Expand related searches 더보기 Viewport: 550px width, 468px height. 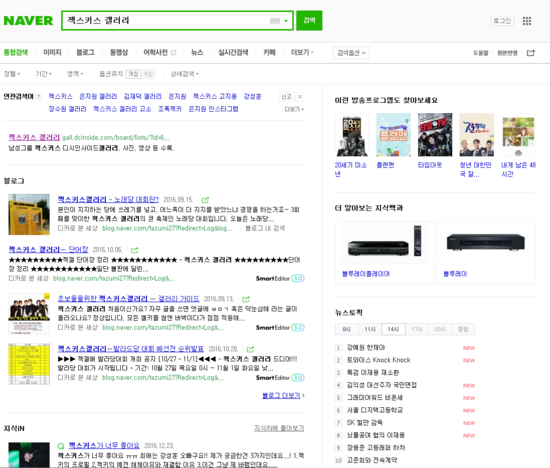(294, 109)
